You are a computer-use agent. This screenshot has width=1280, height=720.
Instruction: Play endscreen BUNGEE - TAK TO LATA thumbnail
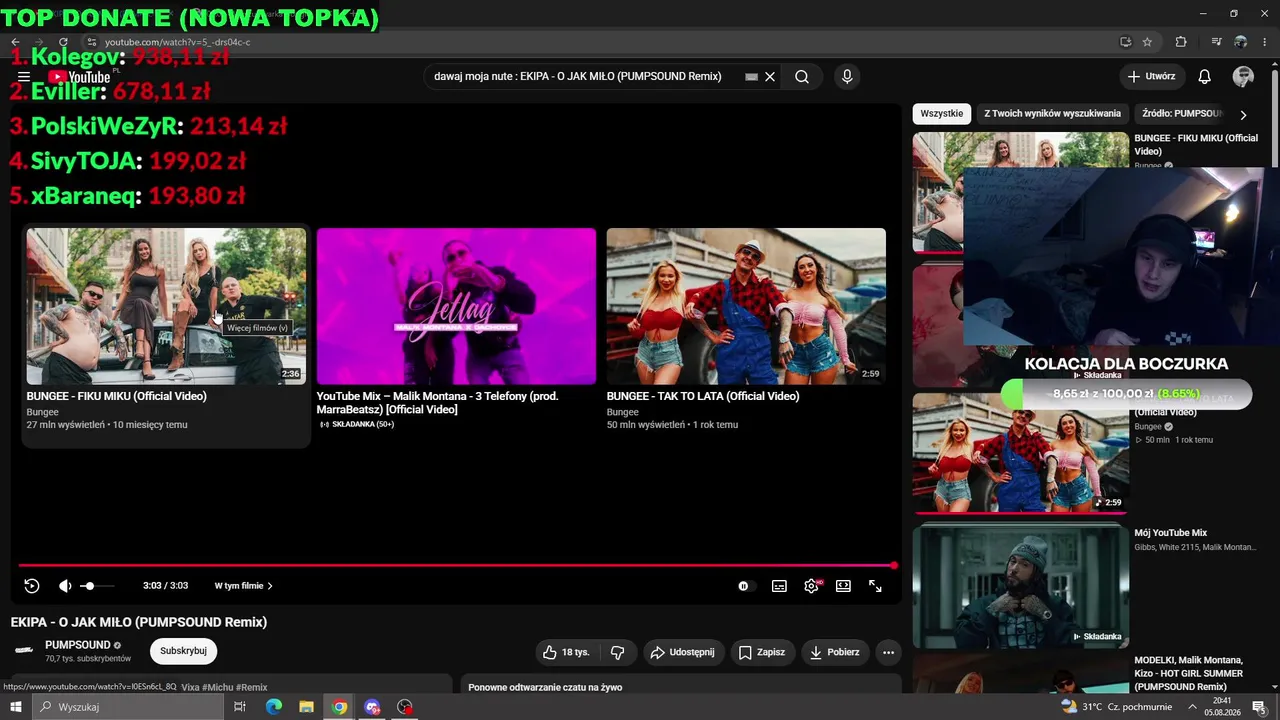746,306
